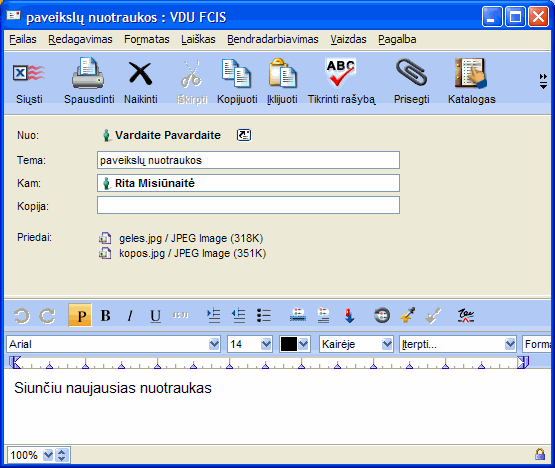Toggle underline text formatting
The height and width of the screenshot is (468, 555).
[155, 315]
